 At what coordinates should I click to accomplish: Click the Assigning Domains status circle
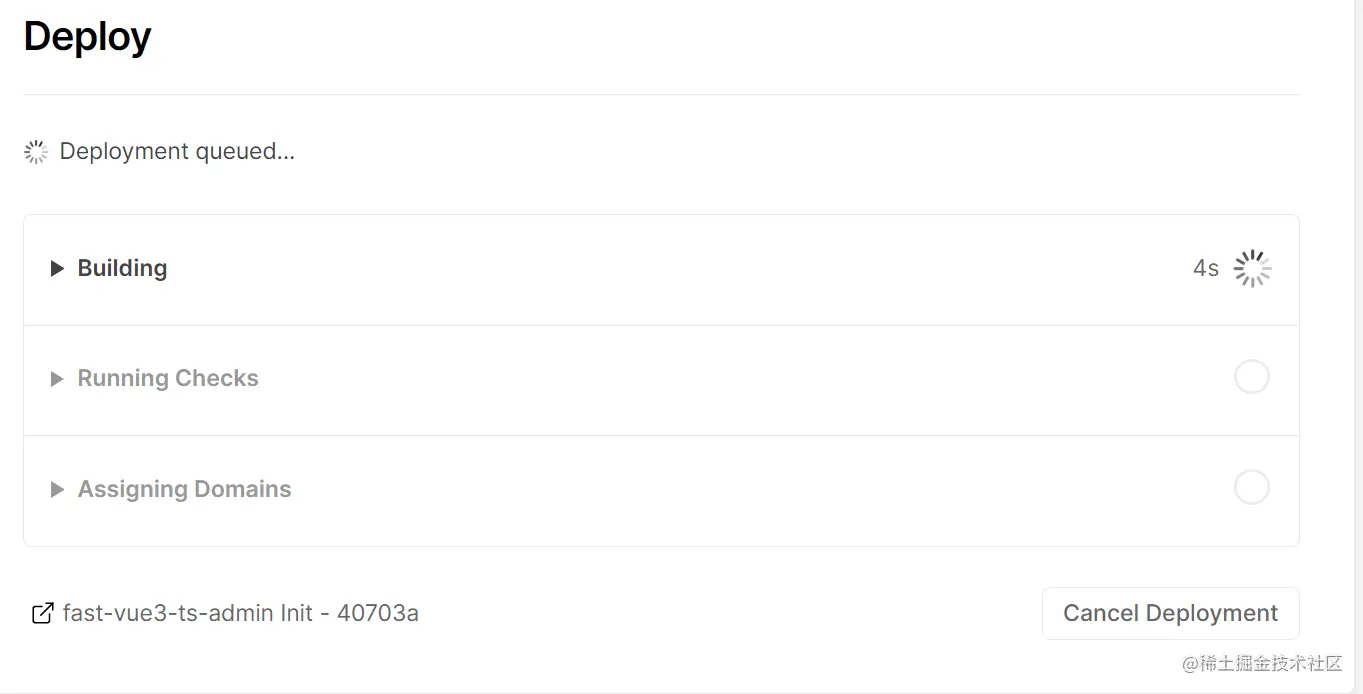click(1251, 487)
